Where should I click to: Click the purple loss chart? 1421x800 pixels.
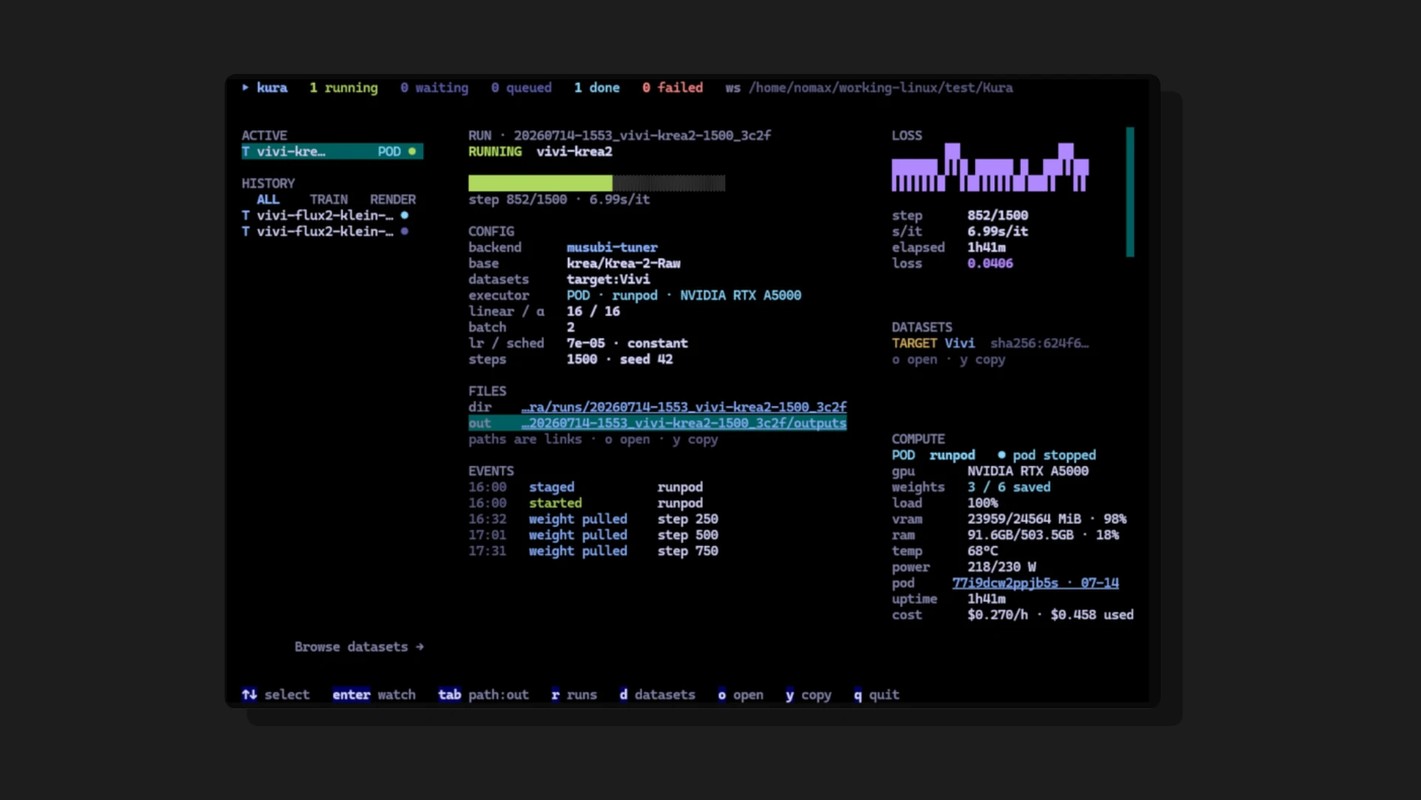click(x=990, y=167)
